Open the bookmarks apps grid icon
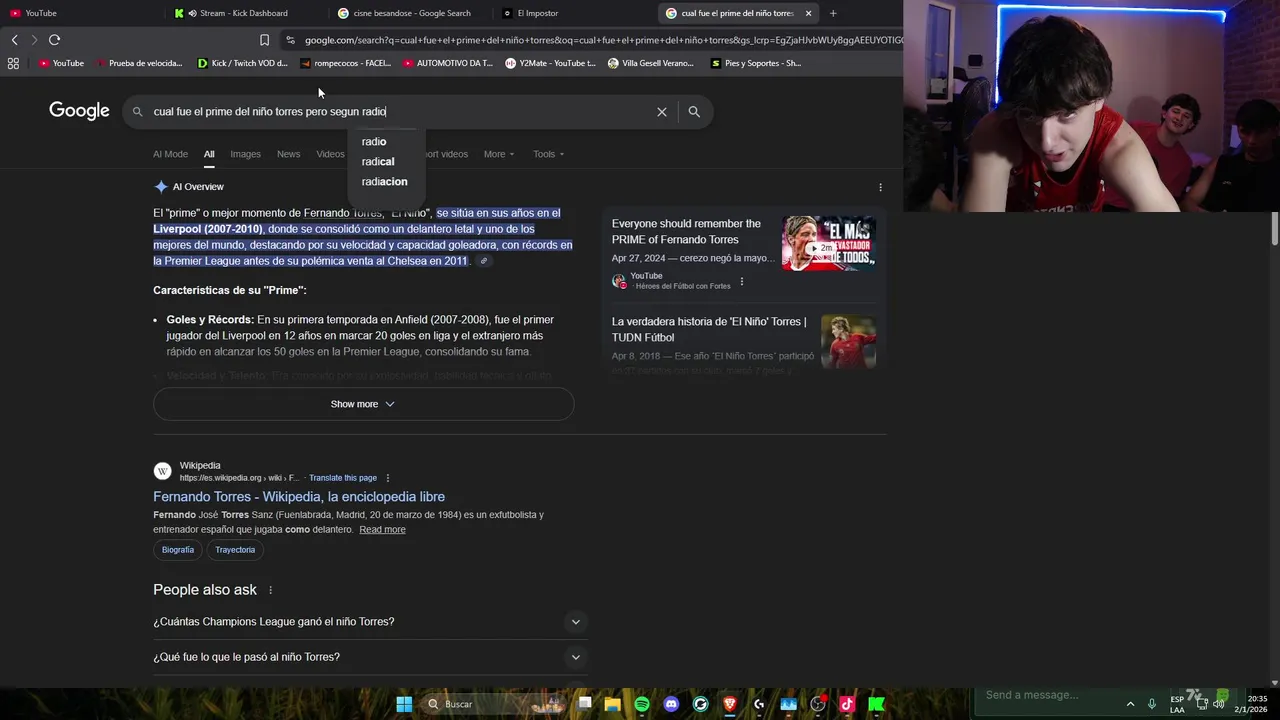The height and width of the screenshot is (720, 1280). coord(13,63)
